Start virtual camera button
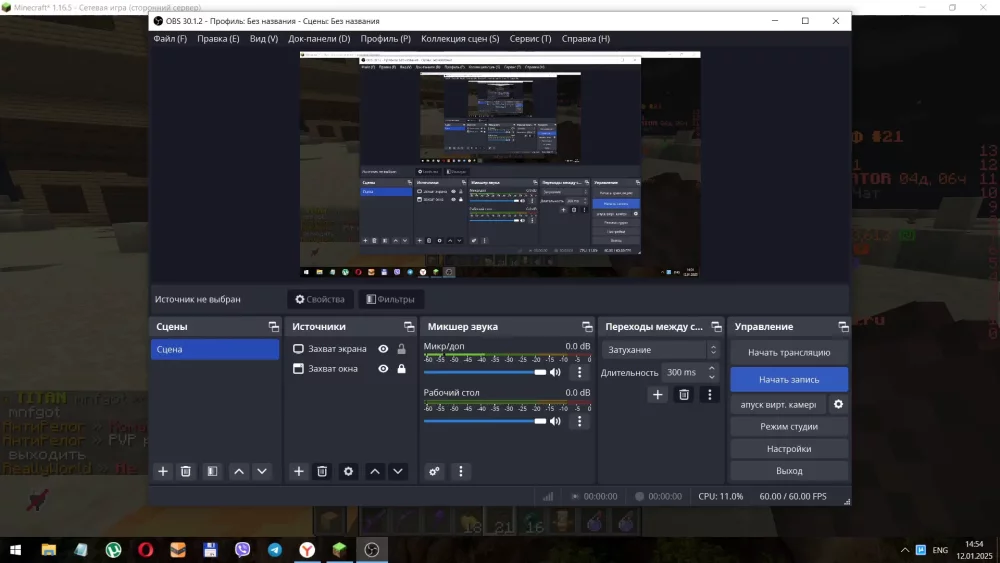The image size is (1000, 563). pos(778,404)
